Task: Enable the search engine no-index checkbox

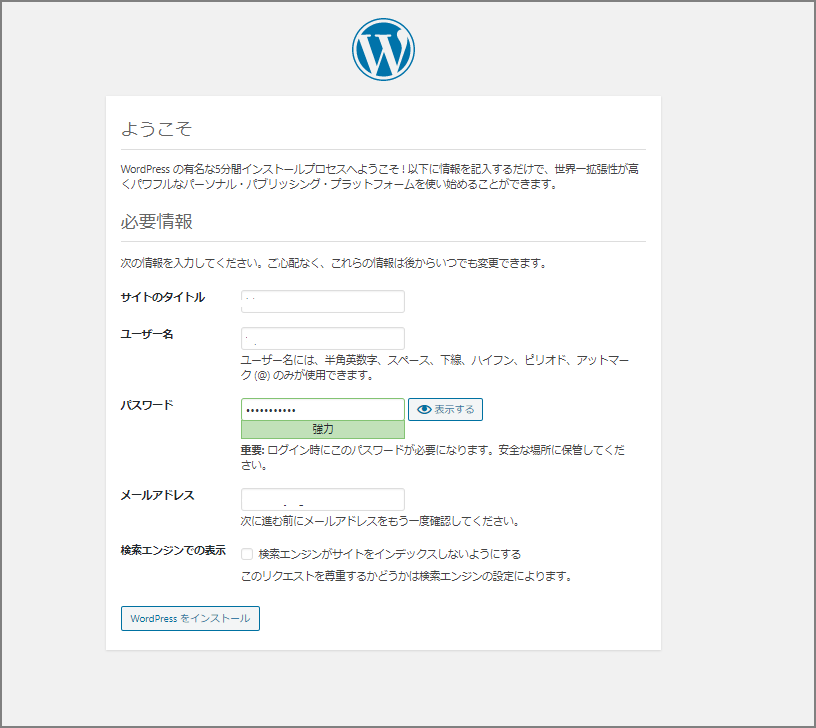Action: point(247,554)
